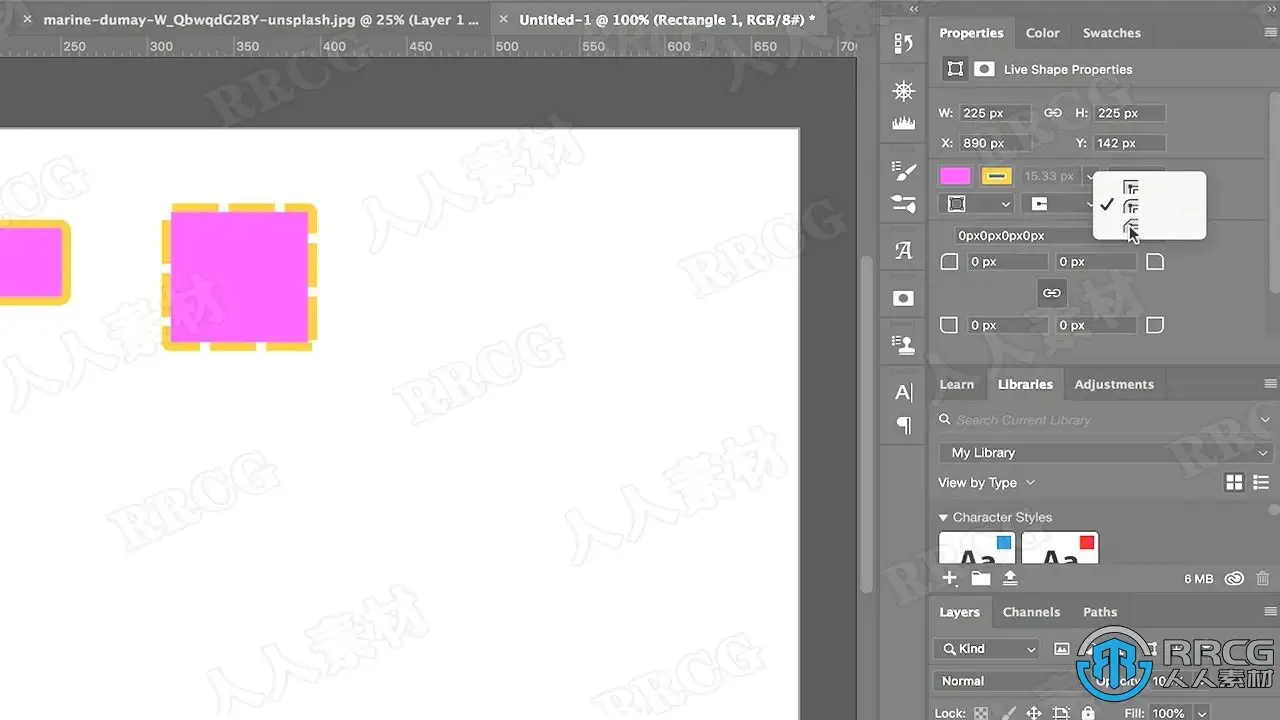Open the History panel icon
This screenshot has width=1280, height=720.
[904, 43]
